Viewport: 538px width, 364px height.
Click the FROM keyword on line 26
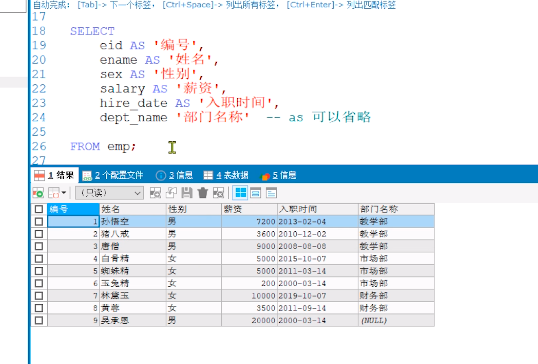[x=85, y=146]
